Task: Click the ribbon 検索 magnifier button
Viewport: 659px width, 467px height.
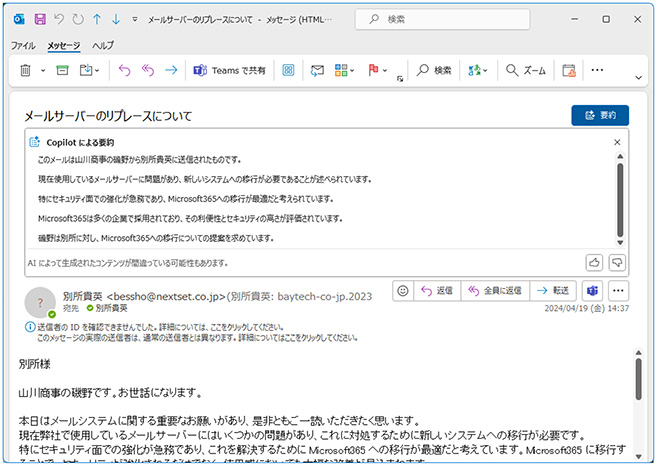Action: (x=434, y=70)
